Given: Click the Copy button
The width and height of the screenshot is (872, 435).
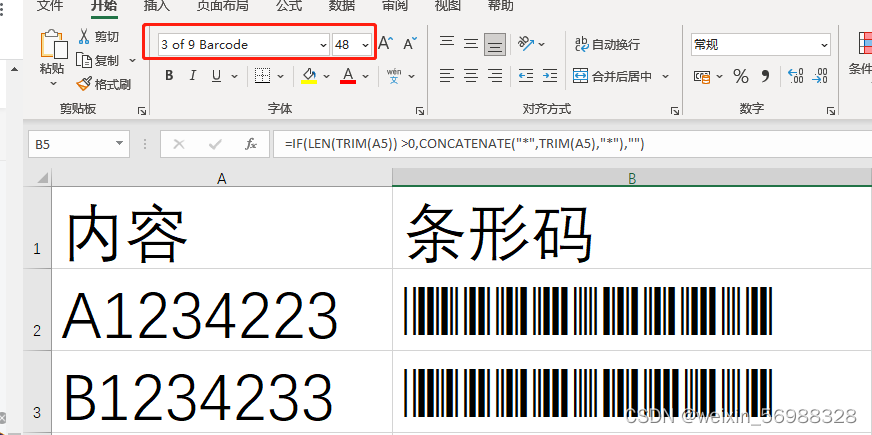Looking at the screenshot, I should [x=98, y=60].
